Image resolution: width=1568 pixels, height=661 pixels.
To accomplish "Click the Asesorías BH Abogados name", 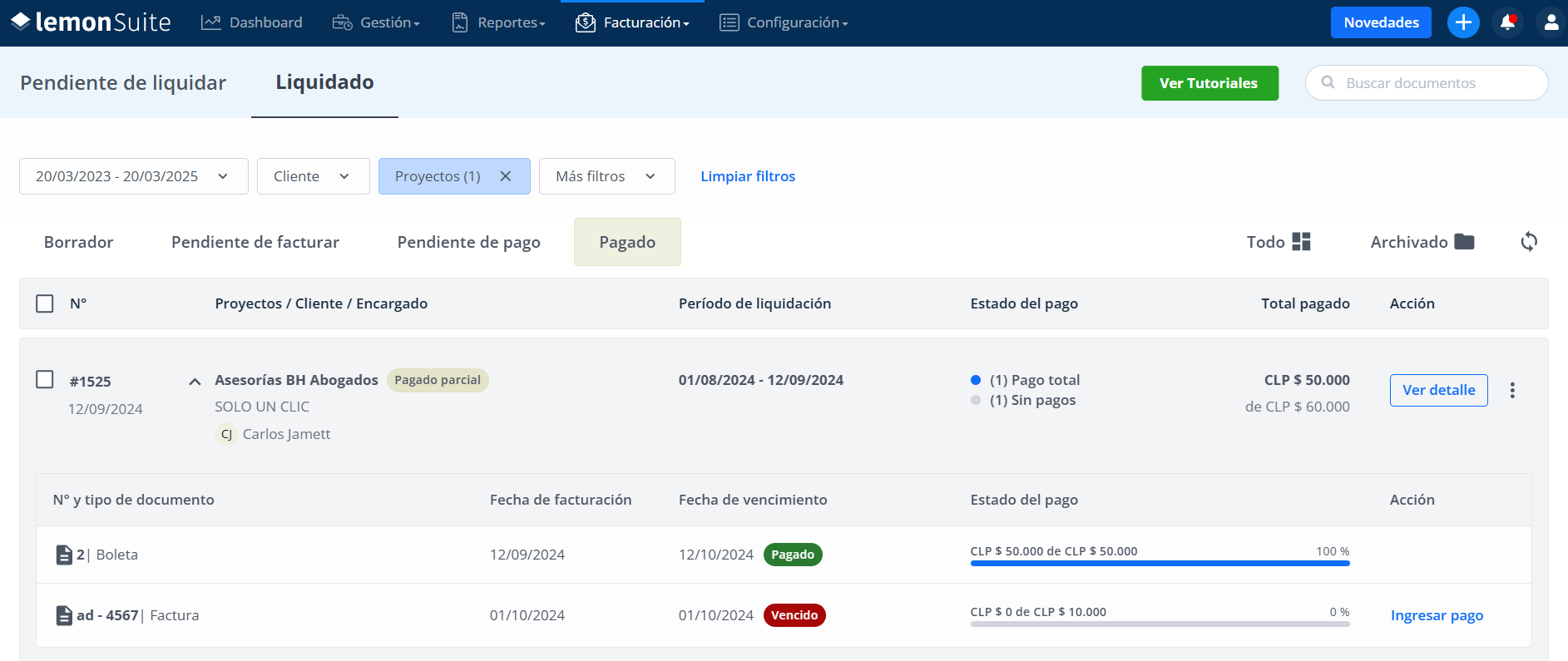I will point(296,380).
